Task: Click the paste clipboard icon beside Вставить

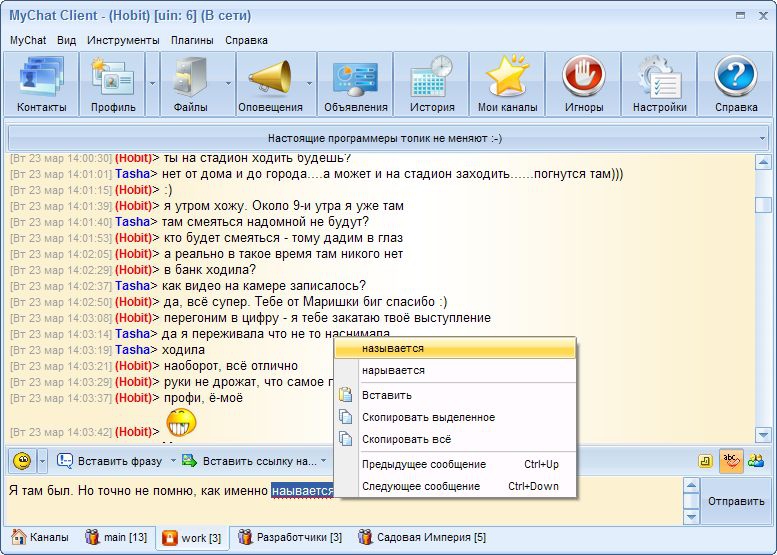Action: [x=345, y=395]
